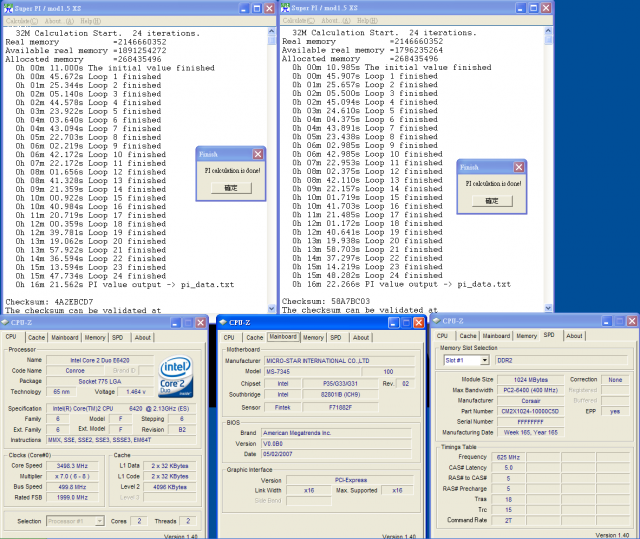Click the Intel Core 2 Duo logo

[x=176, y=376]
